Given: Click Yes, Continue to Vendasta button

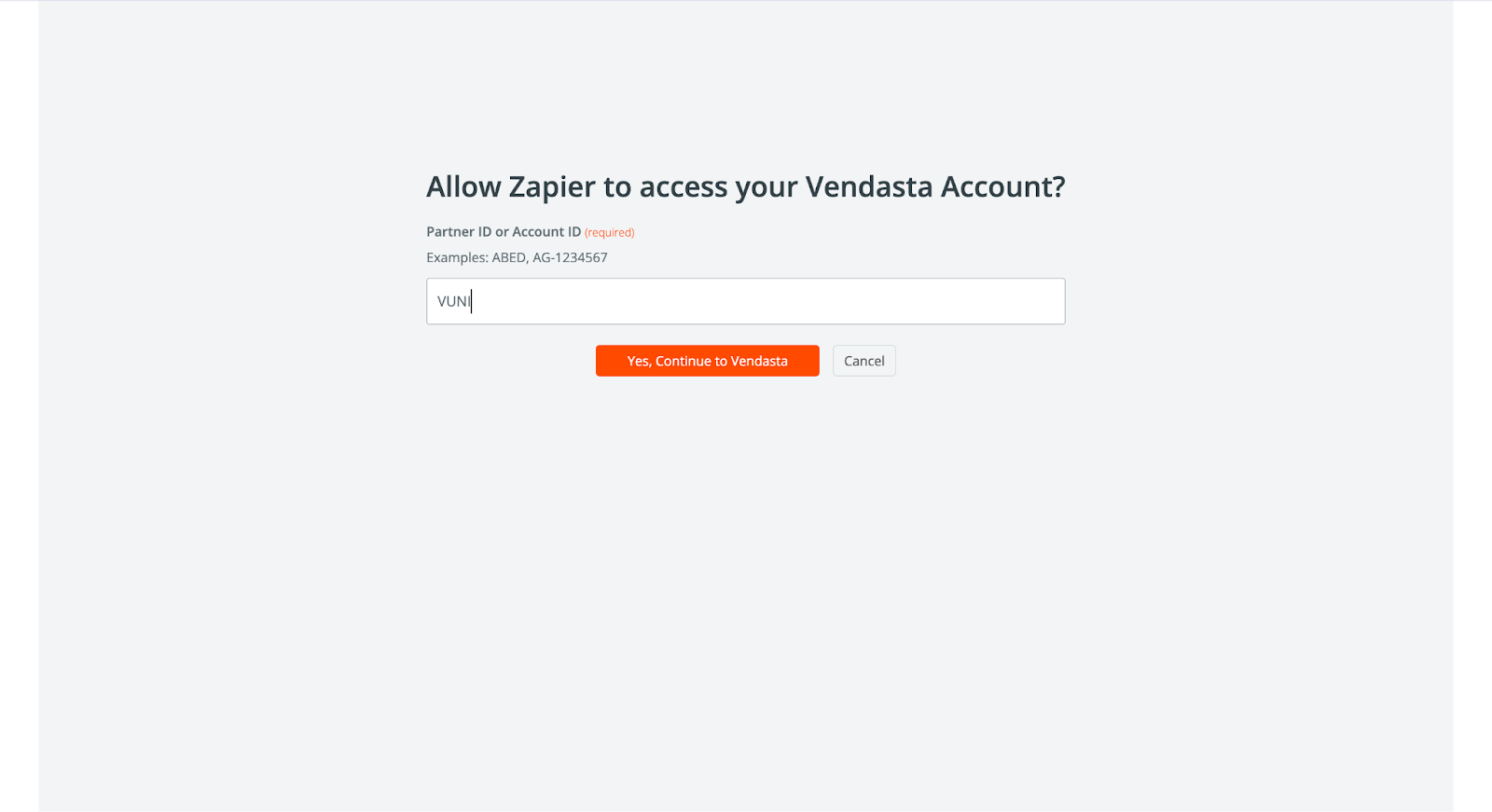Looking at the screenshot, I should [707, 361].
